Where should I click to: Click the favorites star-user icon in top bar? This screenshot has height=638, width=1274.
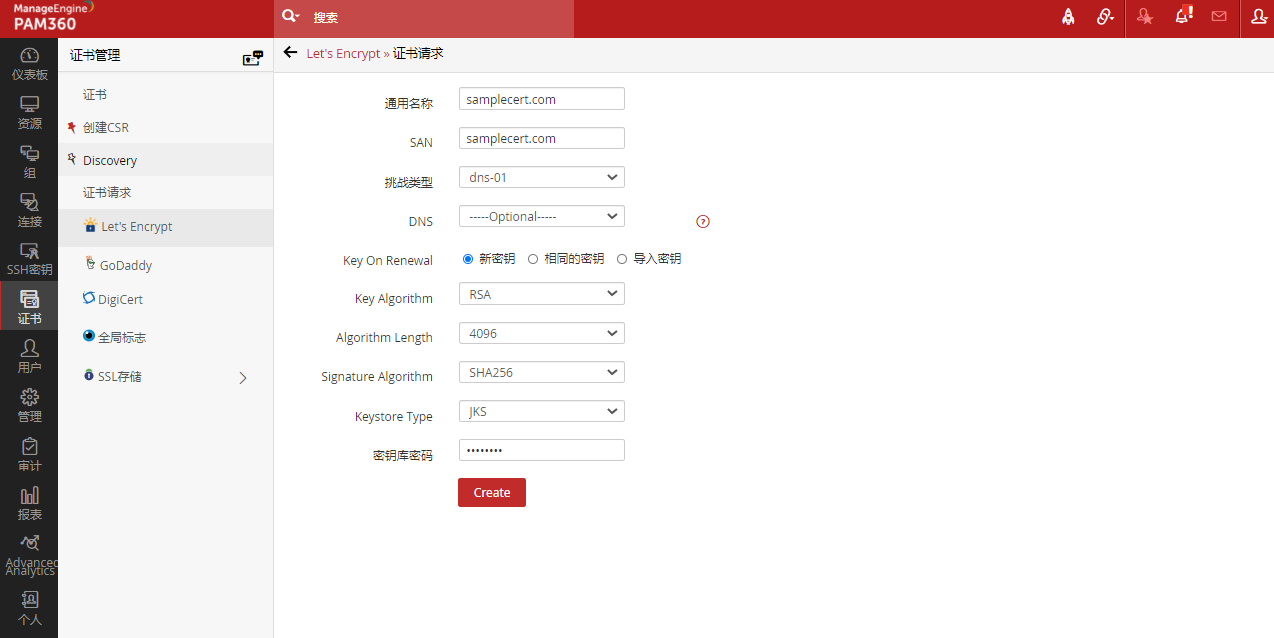pyautogui.click(x=1145, y=17)
